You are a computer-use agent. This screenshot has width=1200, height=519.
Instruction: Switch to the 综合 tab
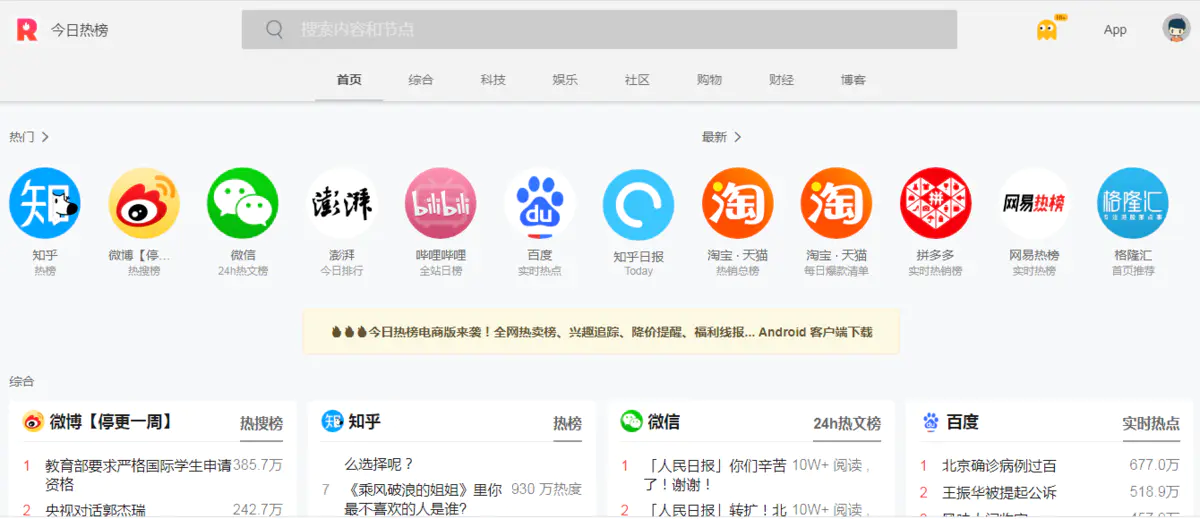[x=421, y=80]
